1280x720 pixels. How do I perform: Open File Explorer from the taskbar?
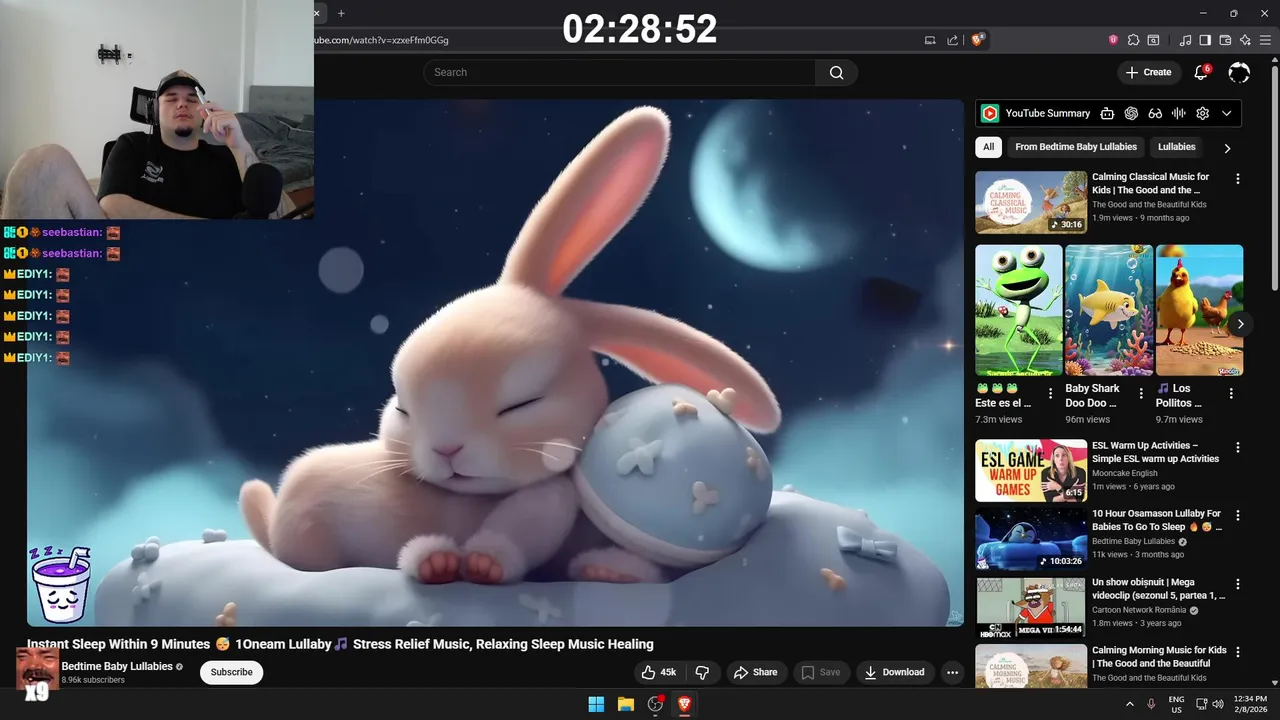[626, 704]
